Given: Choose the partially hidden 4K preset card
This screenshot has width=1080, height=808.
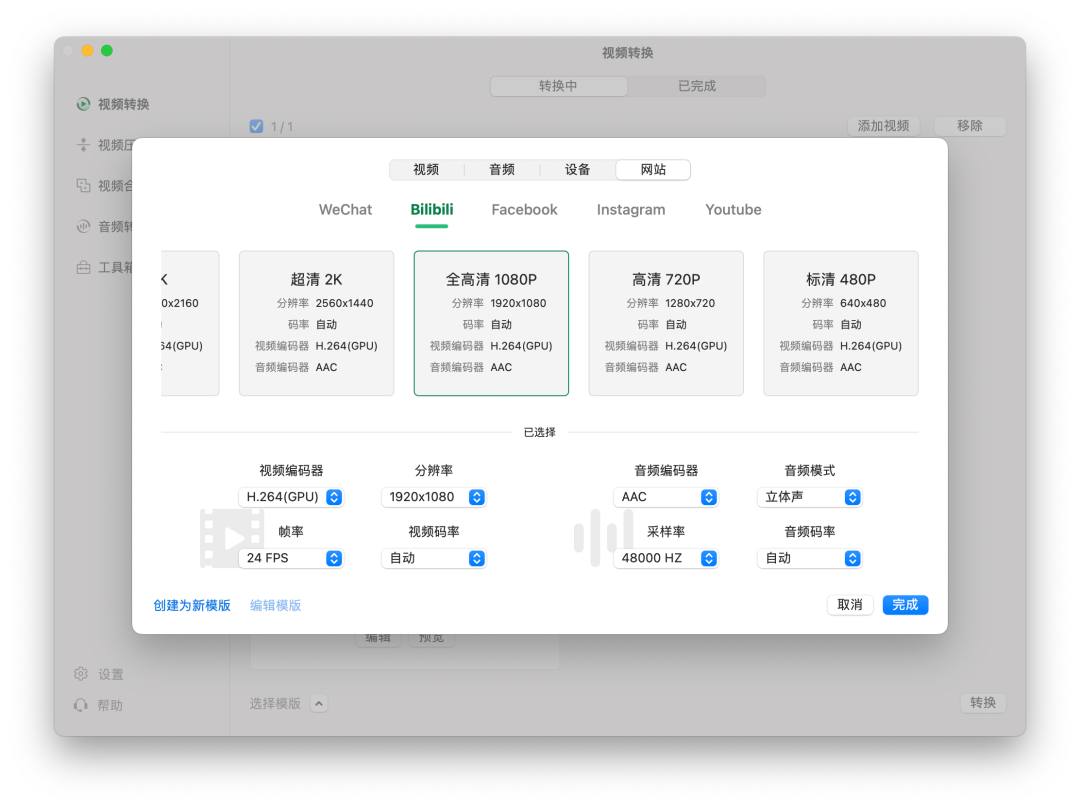Looking at the screenshot, I should pyautogui.click(x=190, y=323).
